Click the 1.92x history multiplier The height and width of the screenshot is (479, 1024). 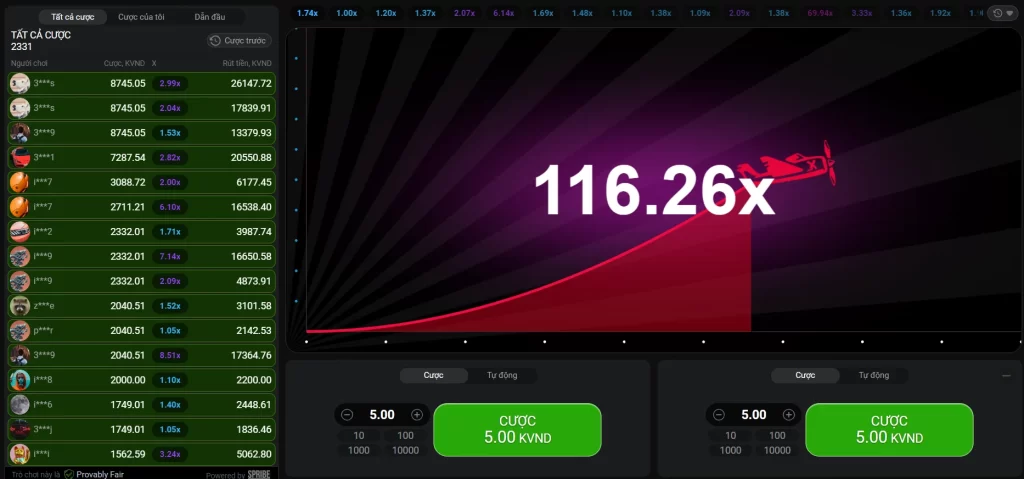click(x=940, y=13)
